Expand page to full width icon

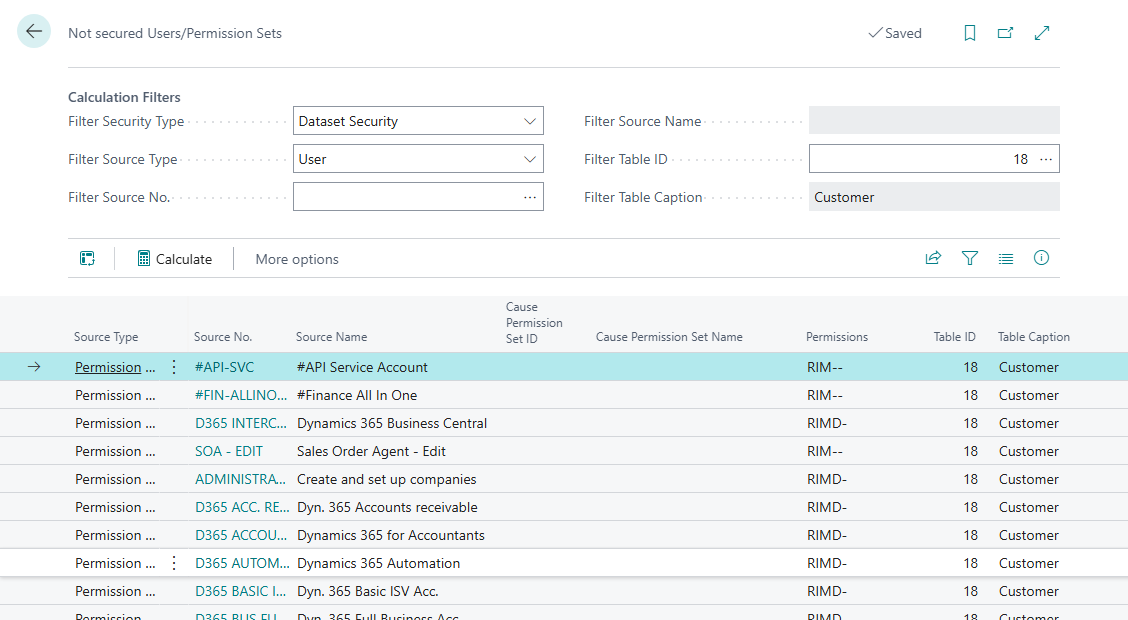point(1042,33)
